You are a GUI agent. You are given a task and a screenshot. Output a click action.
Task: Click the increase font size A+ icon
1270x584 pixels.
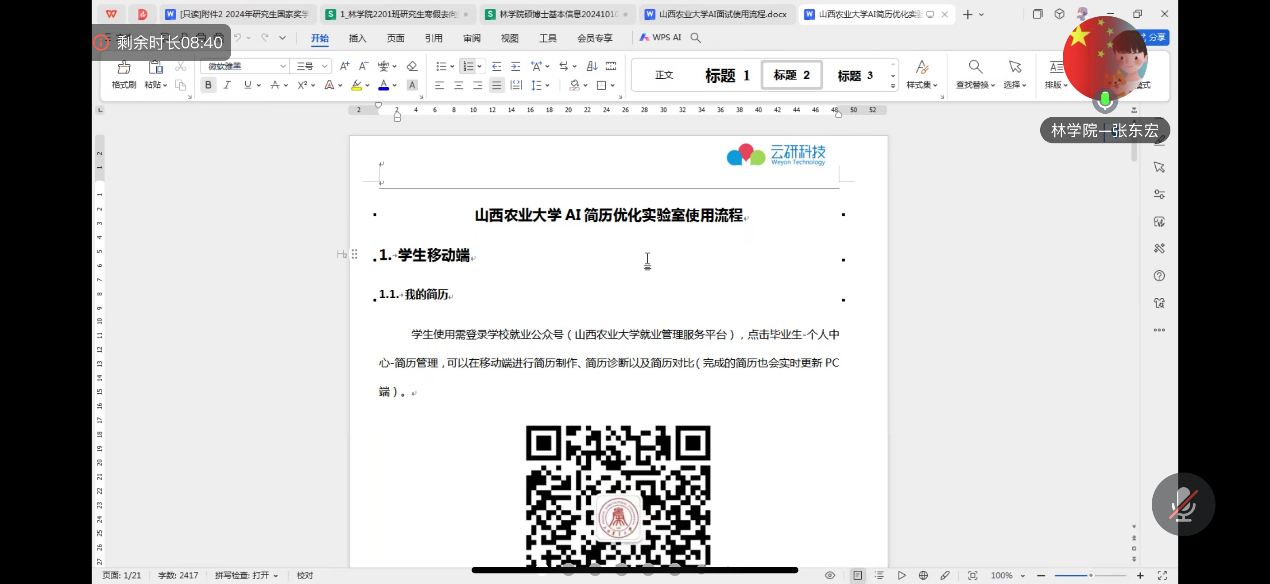click(x=345, y=66)
